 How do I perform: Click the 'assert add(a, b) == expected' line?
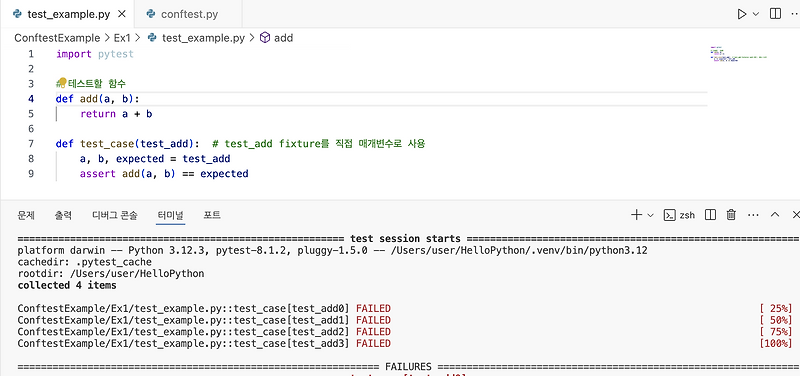(164, 173)
